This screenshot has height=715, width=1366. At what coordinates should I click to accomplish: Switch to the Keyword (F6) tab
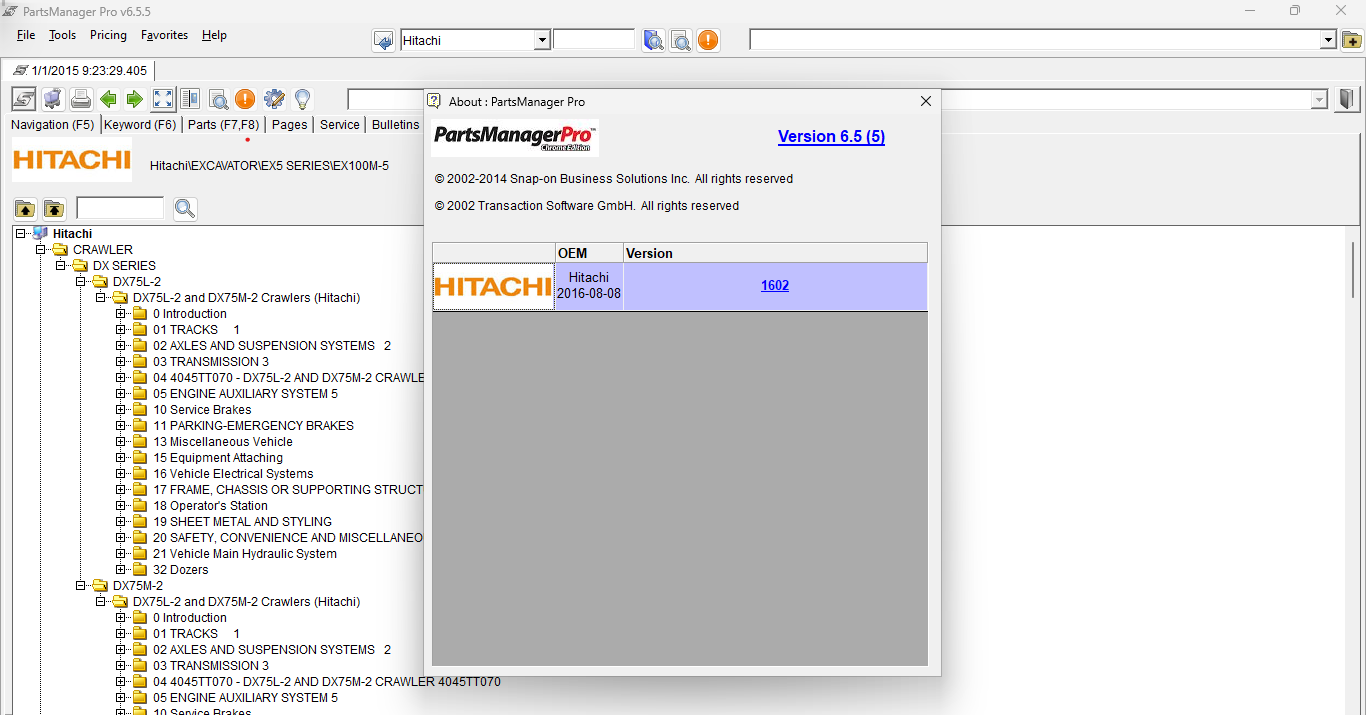pos(140,125)
